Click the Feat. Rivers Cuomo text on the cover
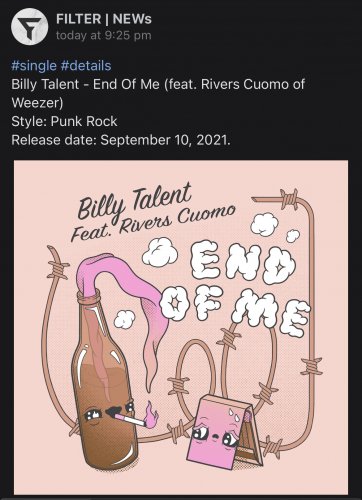 [x=153, y=223]
